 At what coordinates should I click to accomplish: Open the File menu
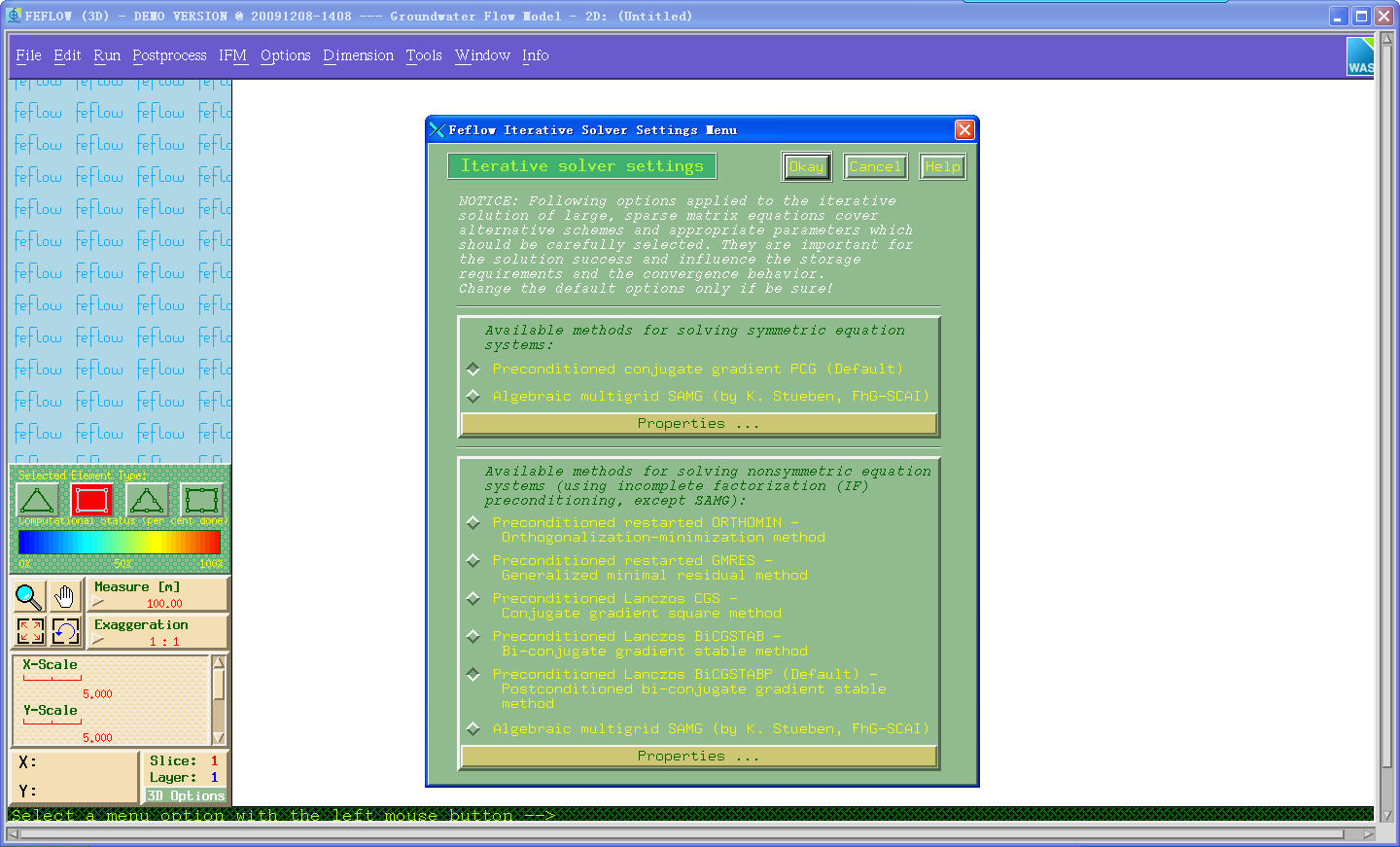pos(28,55)
